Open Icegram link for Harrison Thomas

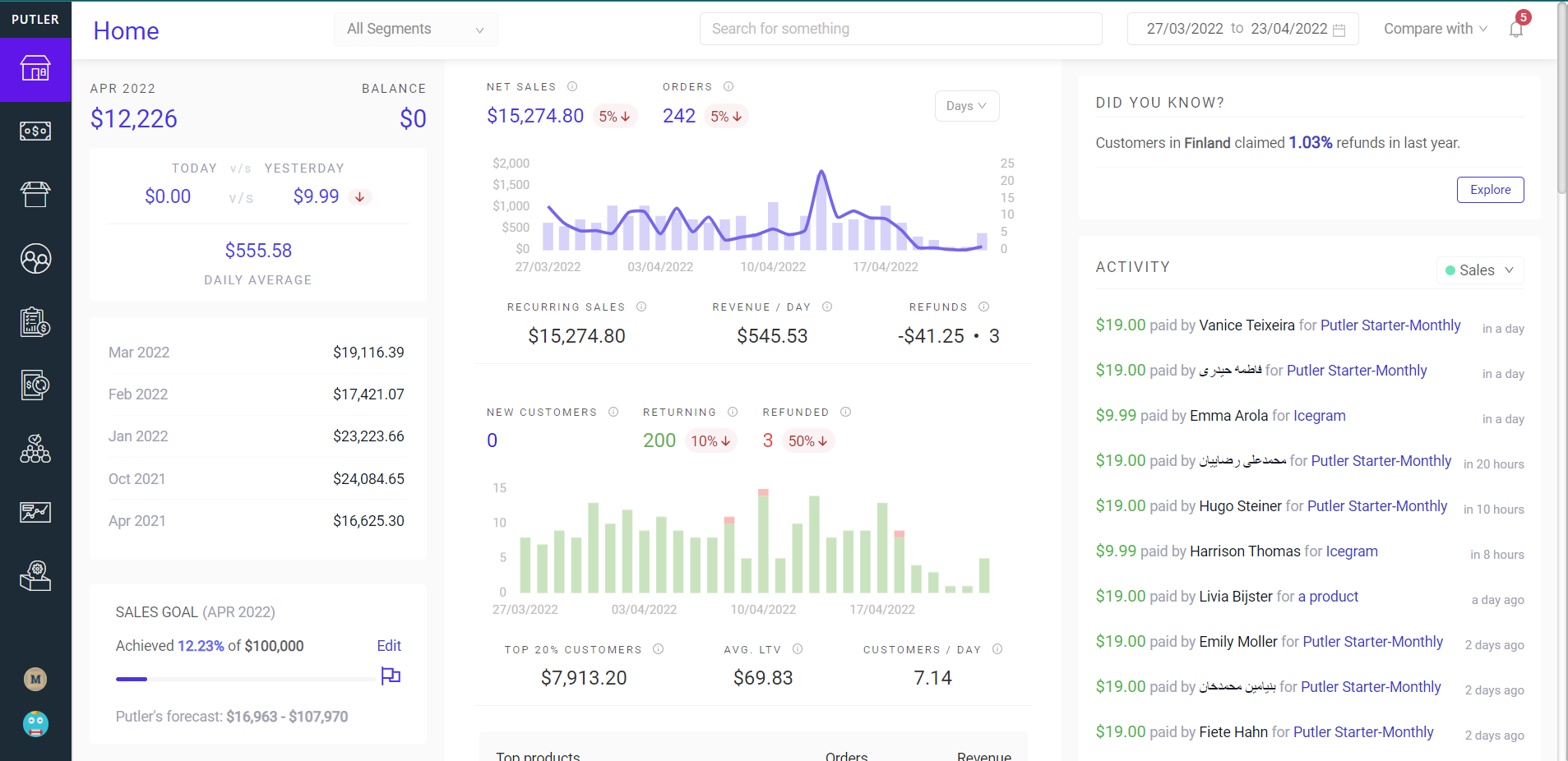[1352, 551]
